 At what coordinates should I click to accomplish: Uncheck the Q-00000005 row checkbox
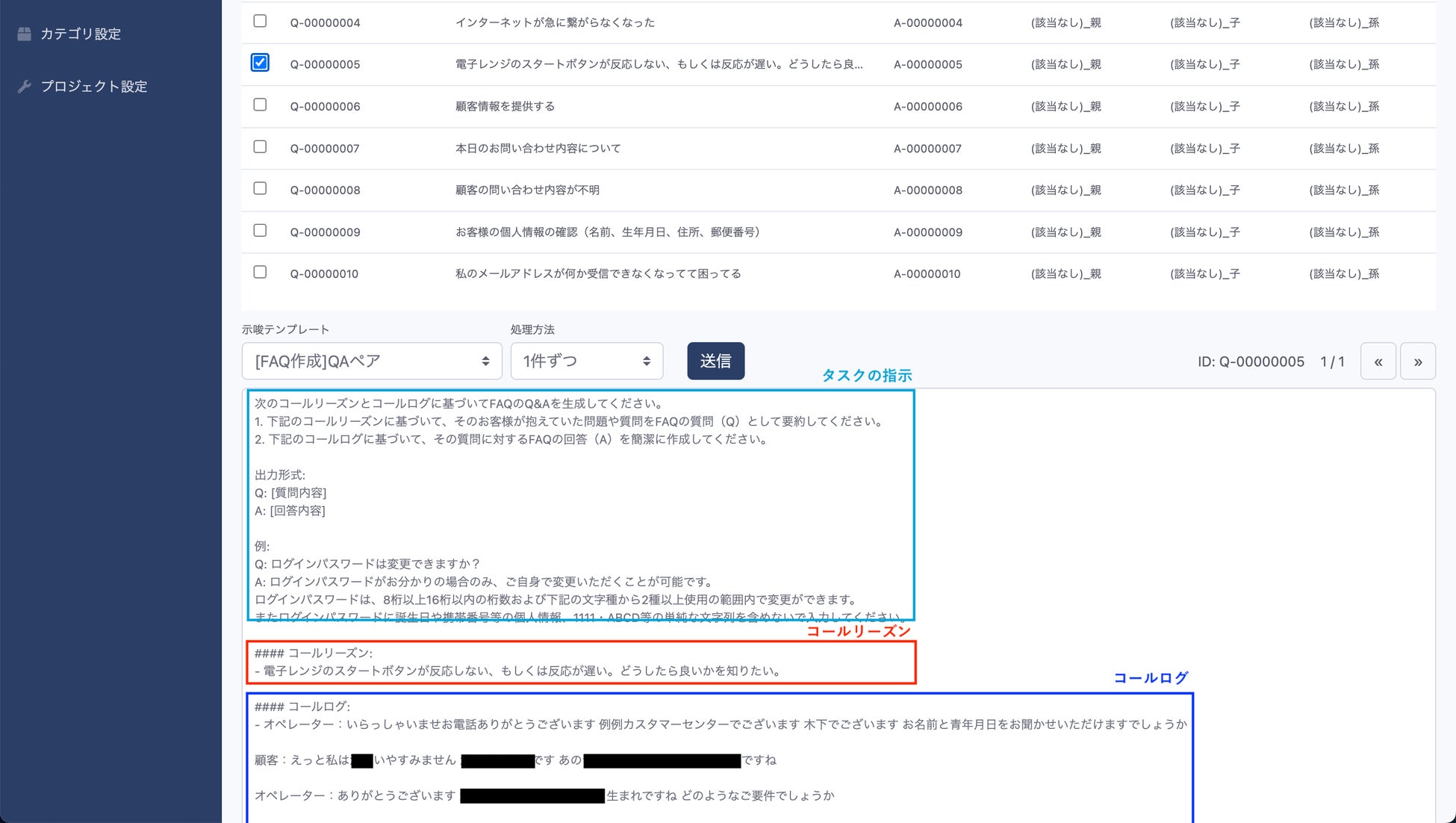coord(260,63)
